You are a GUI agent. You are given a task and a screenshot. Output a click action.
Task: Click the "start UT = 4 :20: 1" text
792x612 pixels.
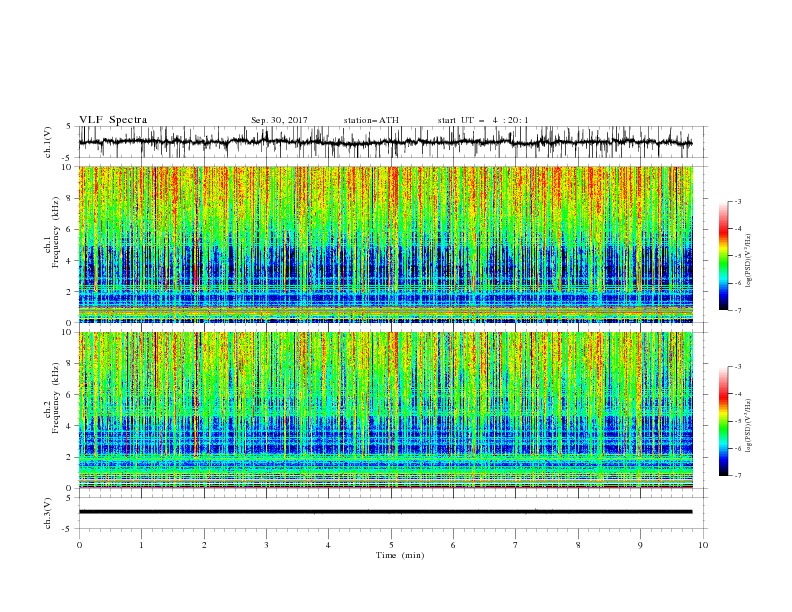[x=483, y=120]
